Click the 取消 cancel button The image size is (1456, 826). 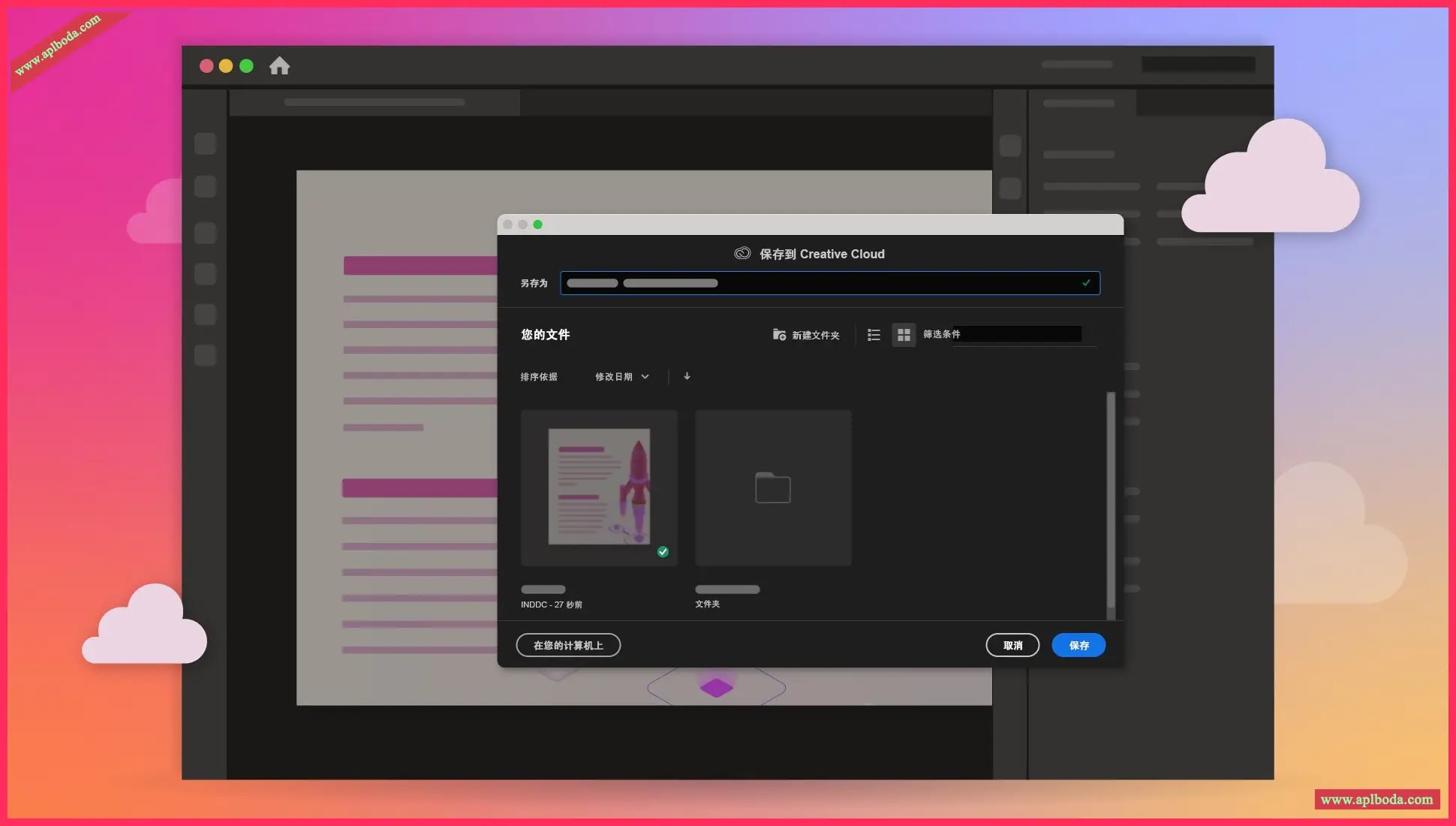point(1012,645)
